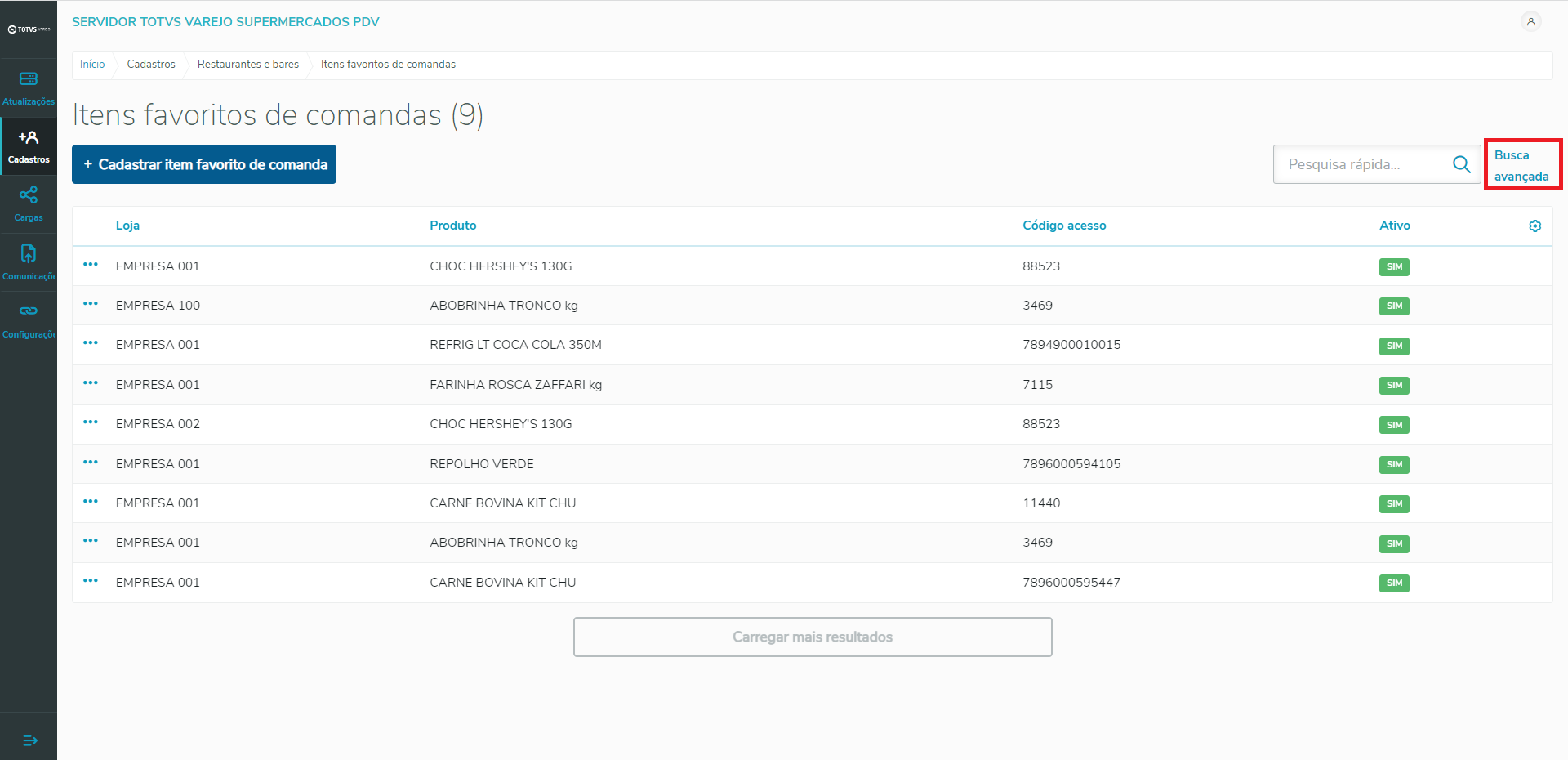
Task: Click code 7896000595447
Action: [1071, 583]
